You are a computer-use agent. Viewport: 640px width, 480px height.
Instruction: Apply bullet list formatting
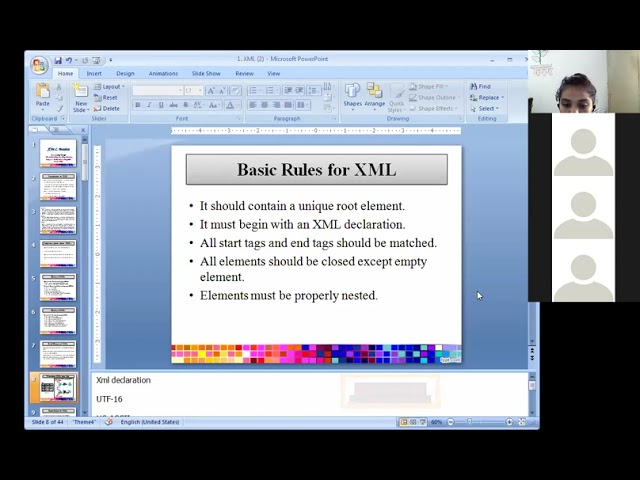255,90
